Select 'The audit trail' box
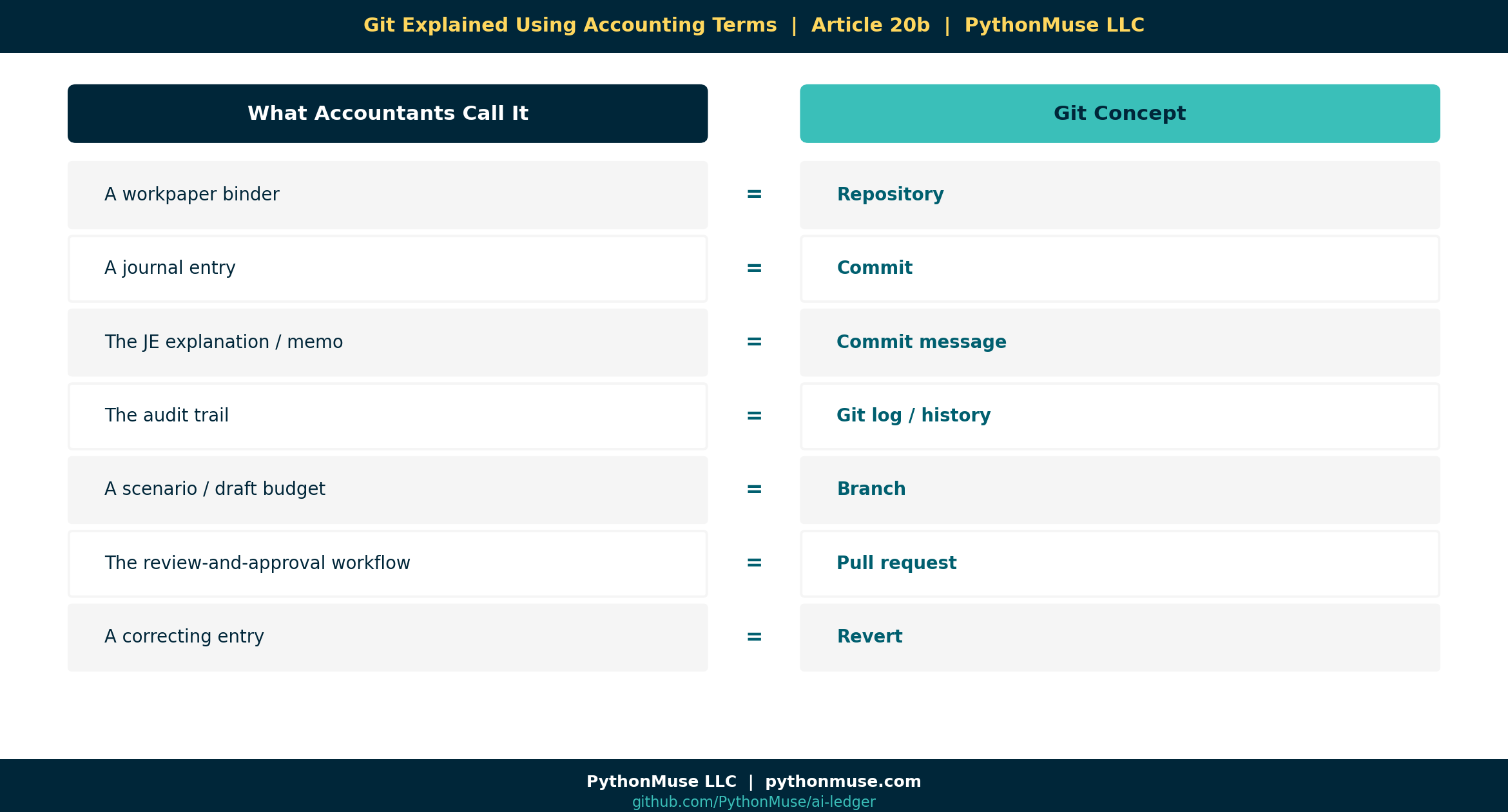Viewport: 1508px width, 812px height. [387, 416]
